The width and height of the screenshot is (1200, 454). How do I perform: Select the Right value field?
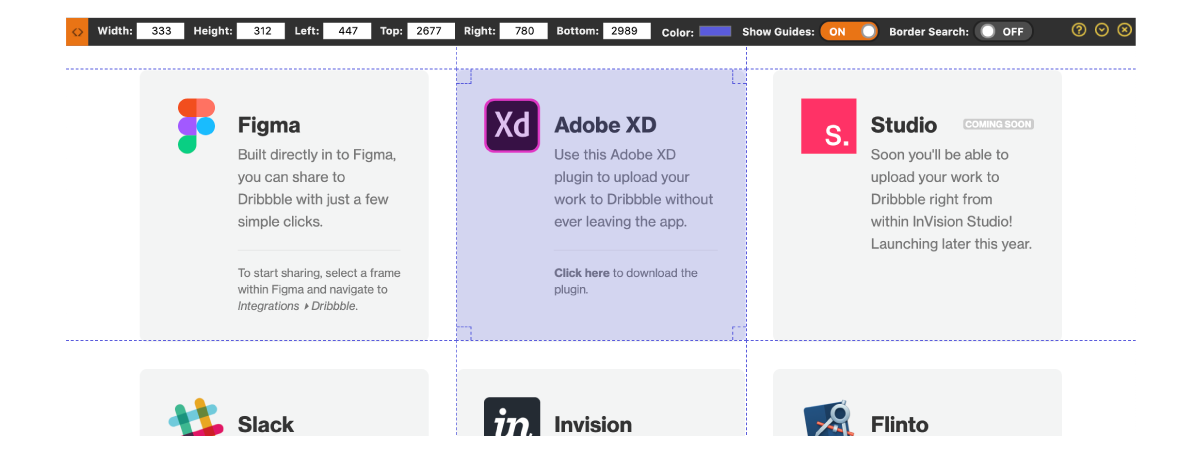523,32
